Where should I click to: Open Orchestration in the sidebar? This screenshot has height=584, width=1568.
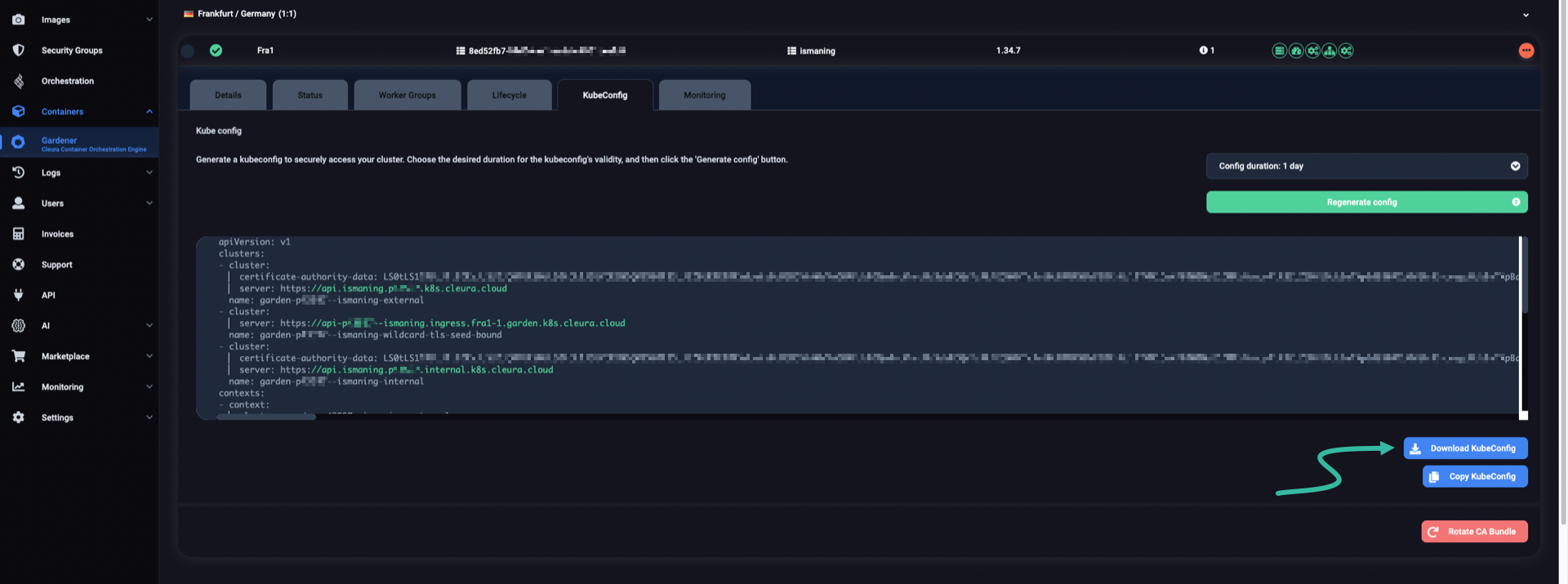tap(68, 81)
